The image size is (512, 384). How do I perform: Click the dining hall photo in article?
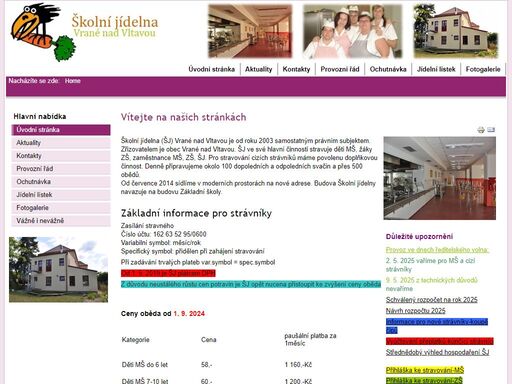pyautogui.click(x=440, y=178)
